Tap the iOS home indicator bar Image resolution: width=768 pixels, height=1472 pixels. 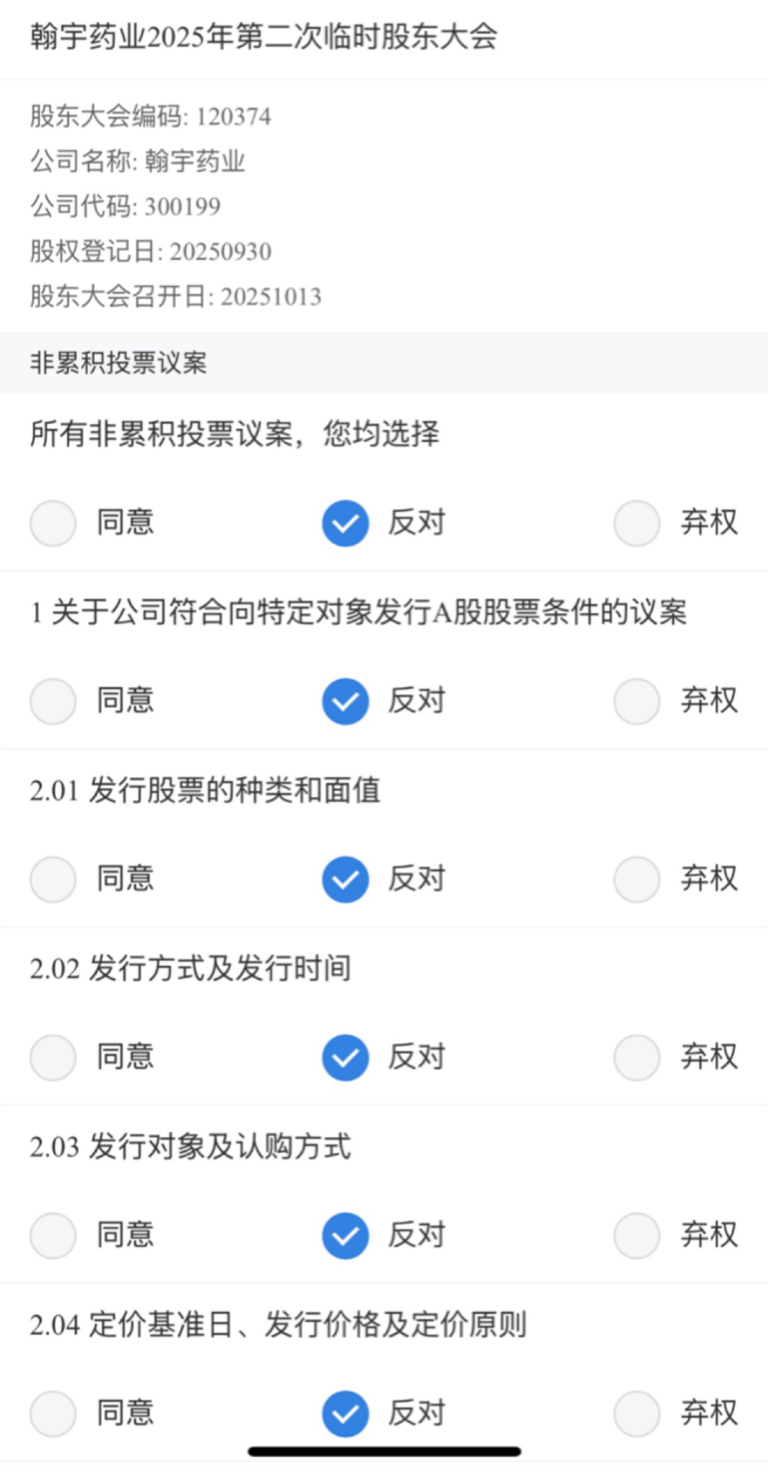384,1451
